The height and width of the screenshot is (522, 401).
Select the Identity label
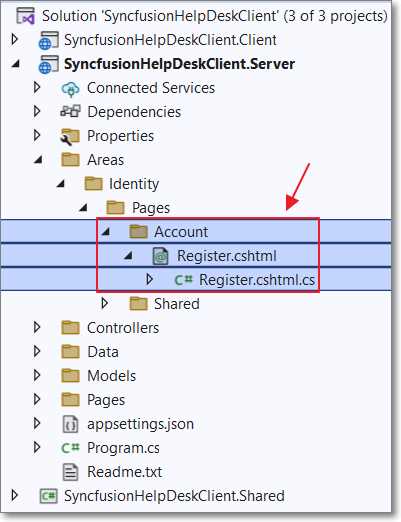pos(134,184)
